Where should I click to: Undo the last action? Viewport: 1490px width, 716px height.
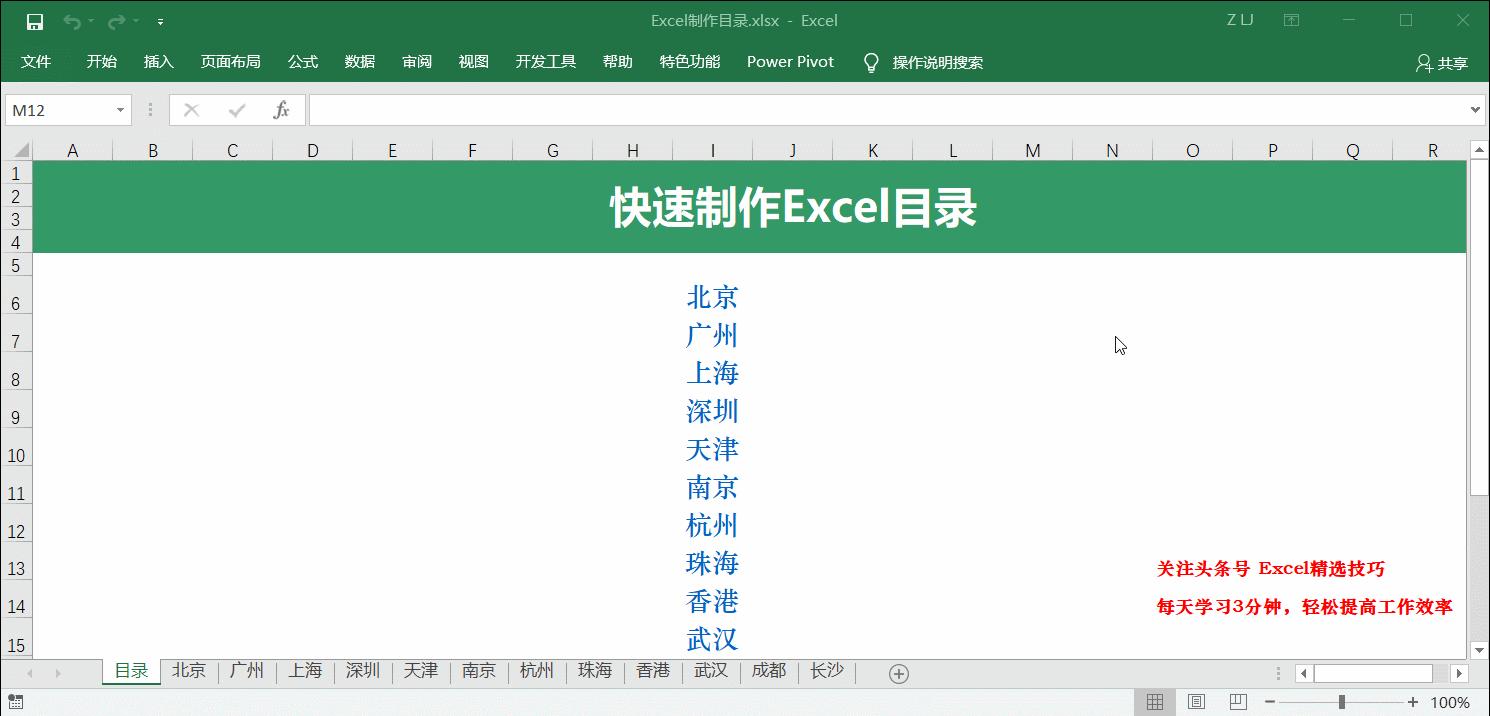(x=69, y=20)
